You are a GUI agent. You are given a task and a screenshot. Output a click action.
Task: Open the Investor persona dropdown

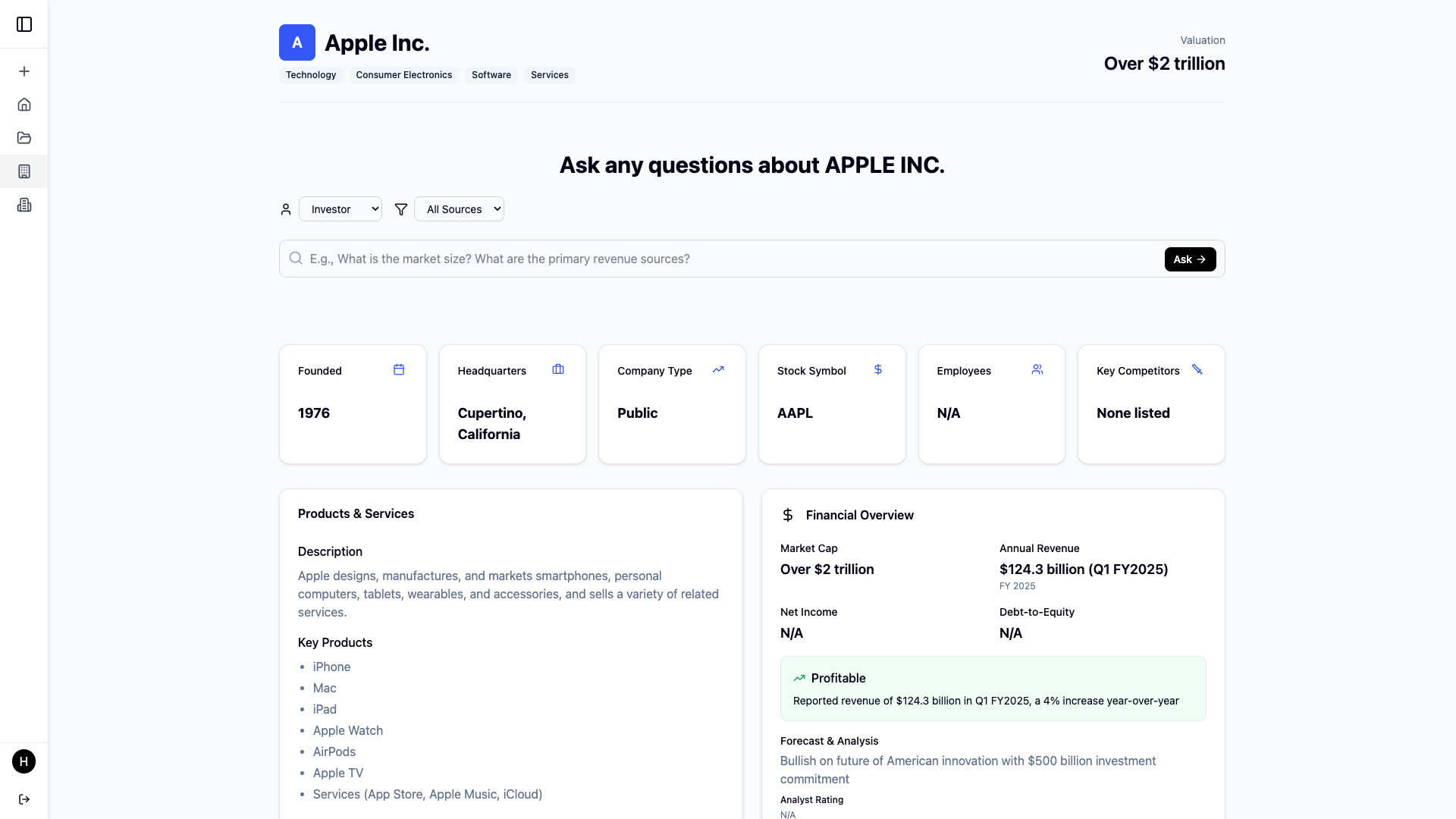pyautogui.click(x=340, y=209)
